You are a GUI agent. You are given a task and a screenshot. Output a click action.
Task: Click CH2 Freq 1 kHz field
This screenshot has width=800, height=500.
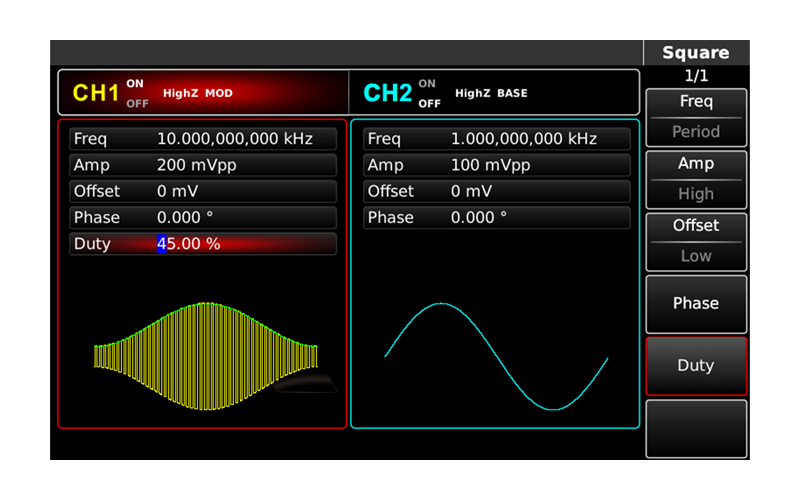click(497, 139)
